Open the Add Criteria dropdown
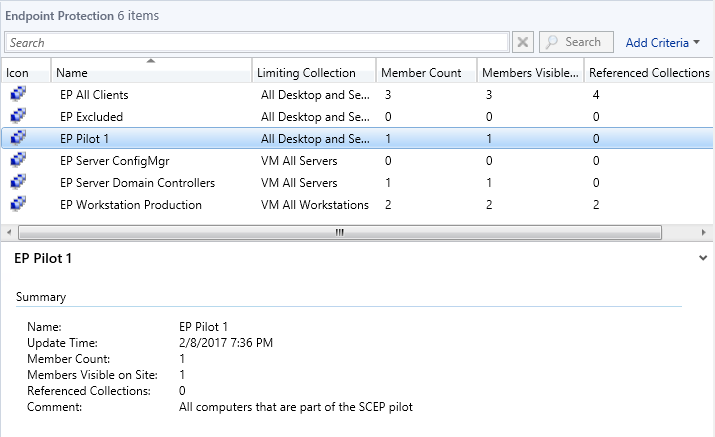The image size is (715, 437). coord(662,43)
